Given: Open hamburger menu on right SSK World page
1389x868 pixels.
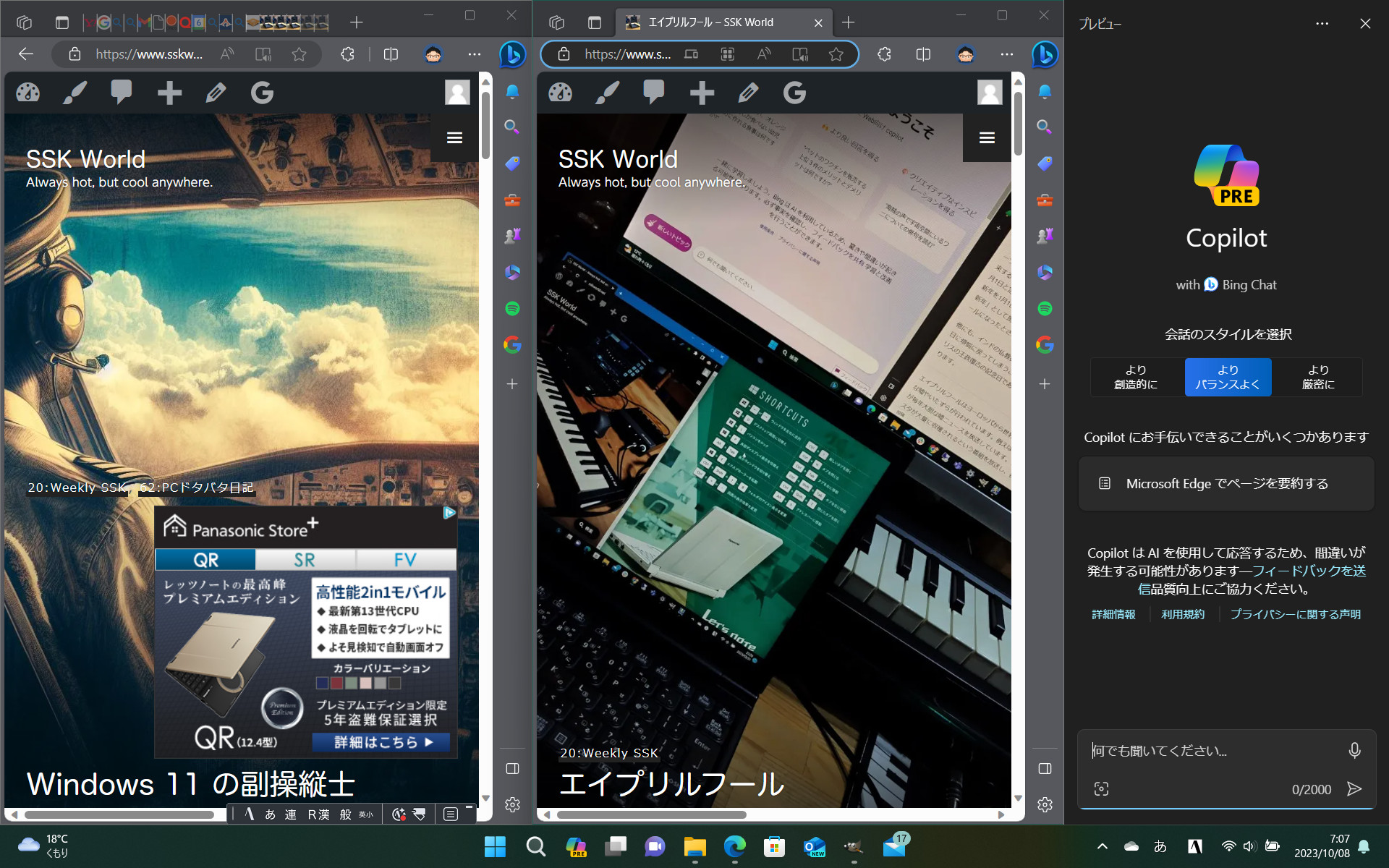Looking at the screenshot, I should pyautogui.click(x=987, y=137).
